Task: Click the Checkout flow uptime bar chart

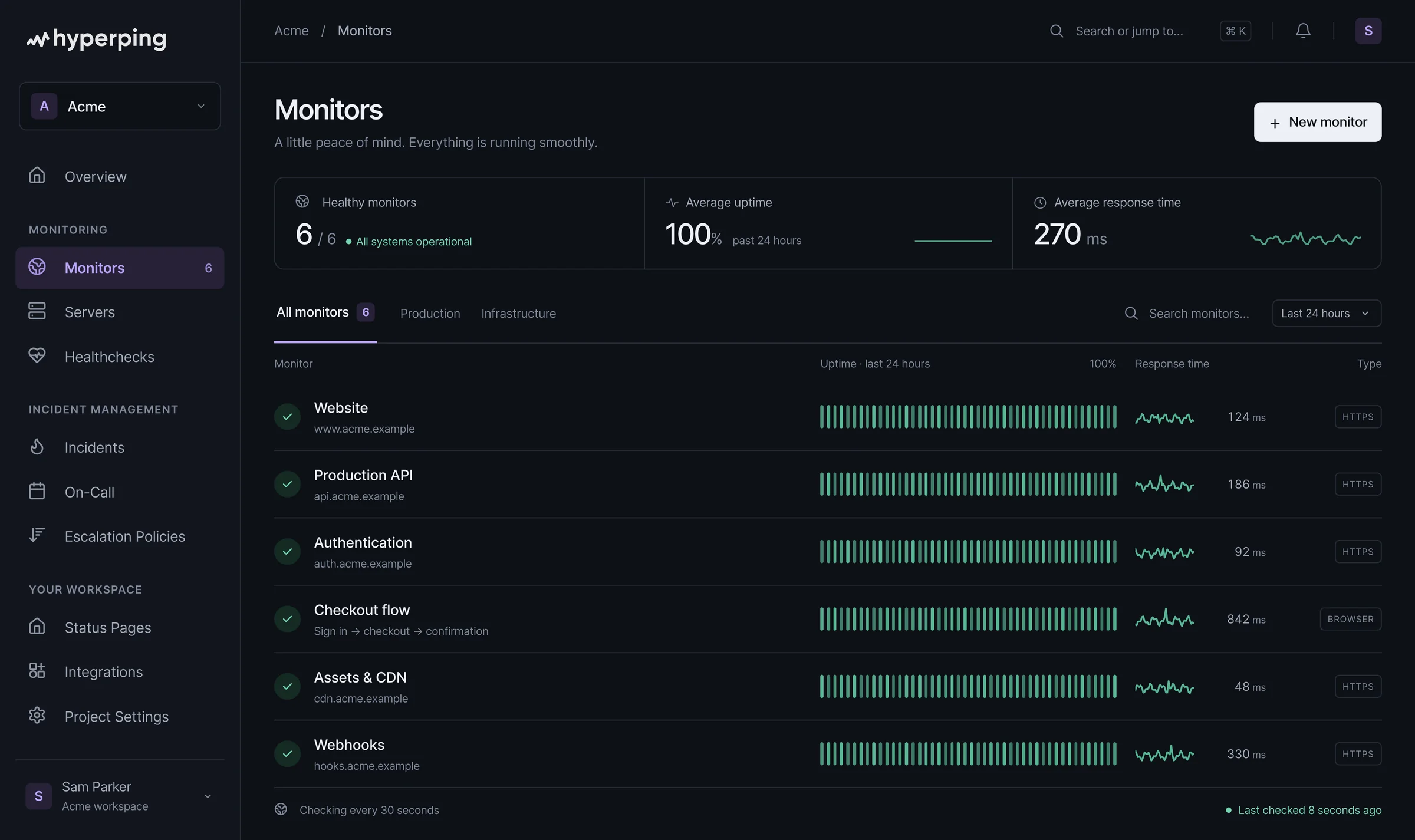Action: coord(968,619)
